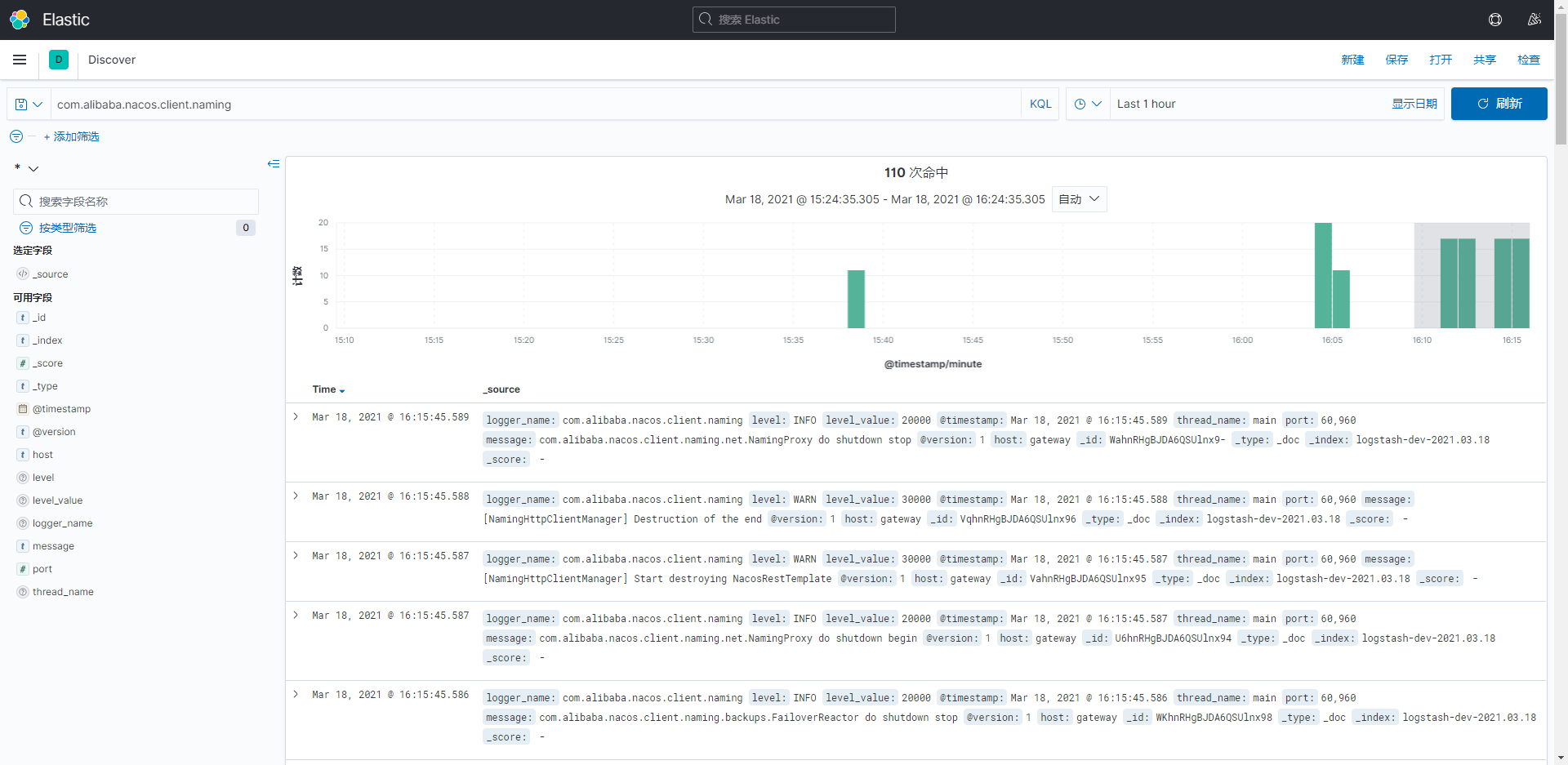Open the hamburger navigation menu
Screen dimensions: 1568x765
pos(20,60)
